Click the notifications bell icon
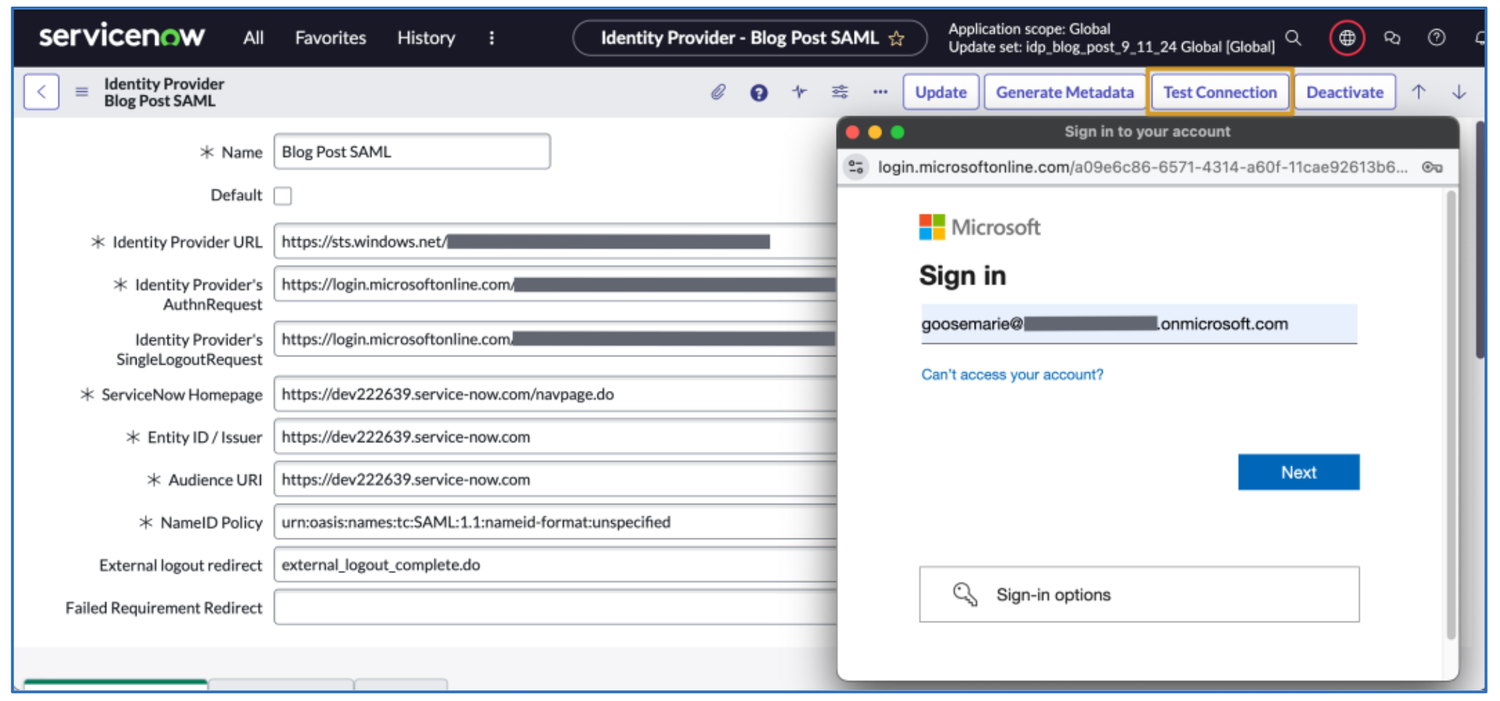 (1480, 38)
